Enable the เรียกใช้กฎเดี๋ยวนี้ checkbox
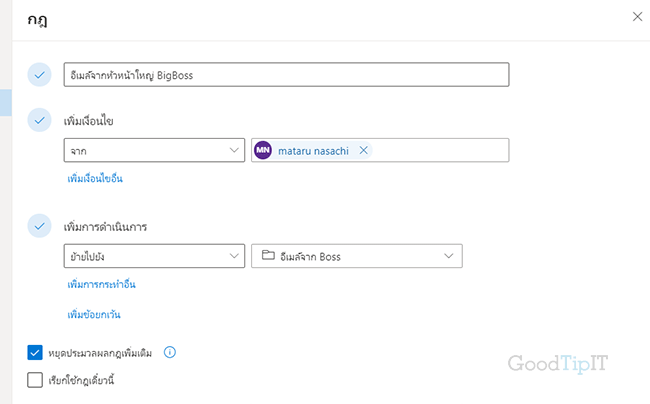 click(35, 380)
